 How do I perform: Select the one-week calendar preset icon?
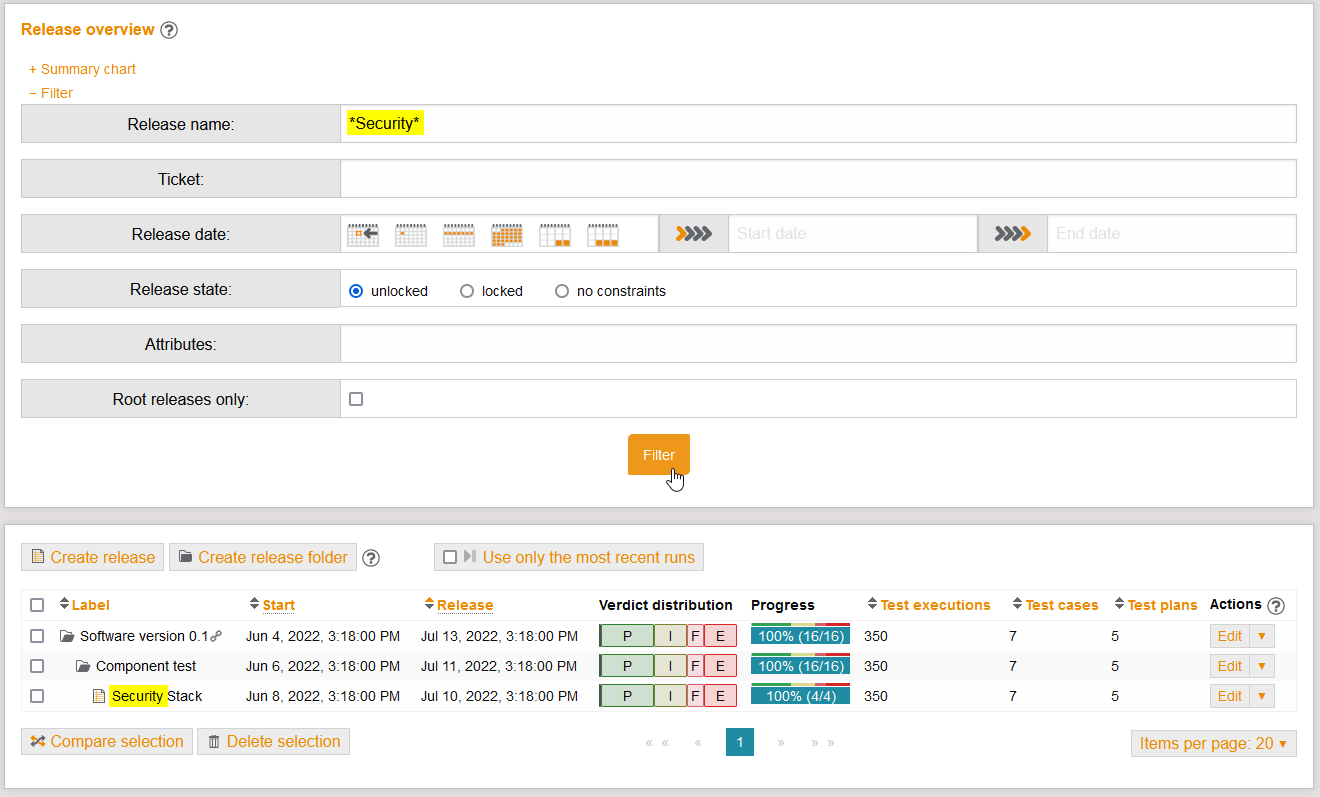[458, 233]
